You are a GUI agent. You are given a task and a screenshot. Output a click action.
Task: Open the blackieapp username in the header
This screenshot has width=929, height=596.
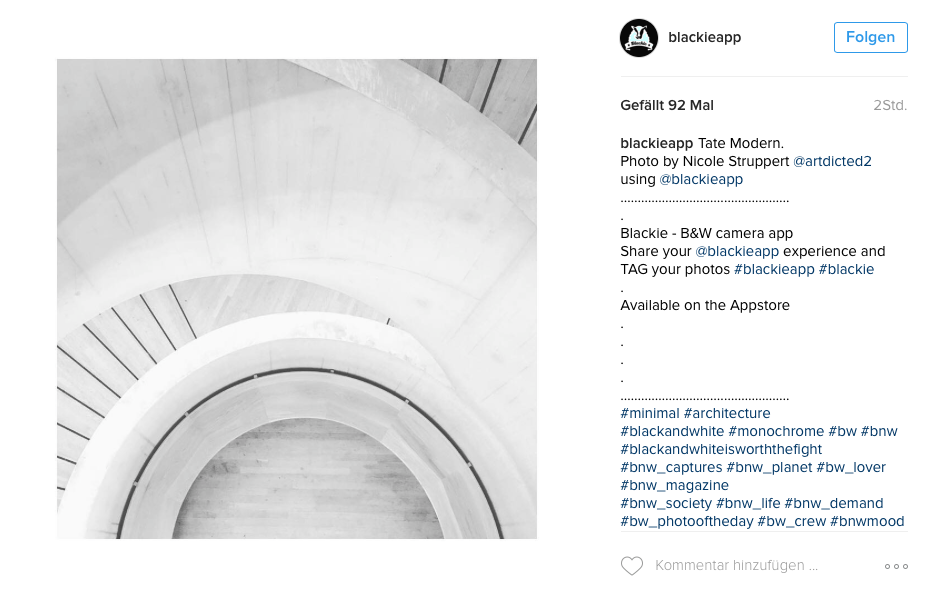point(704,37)
